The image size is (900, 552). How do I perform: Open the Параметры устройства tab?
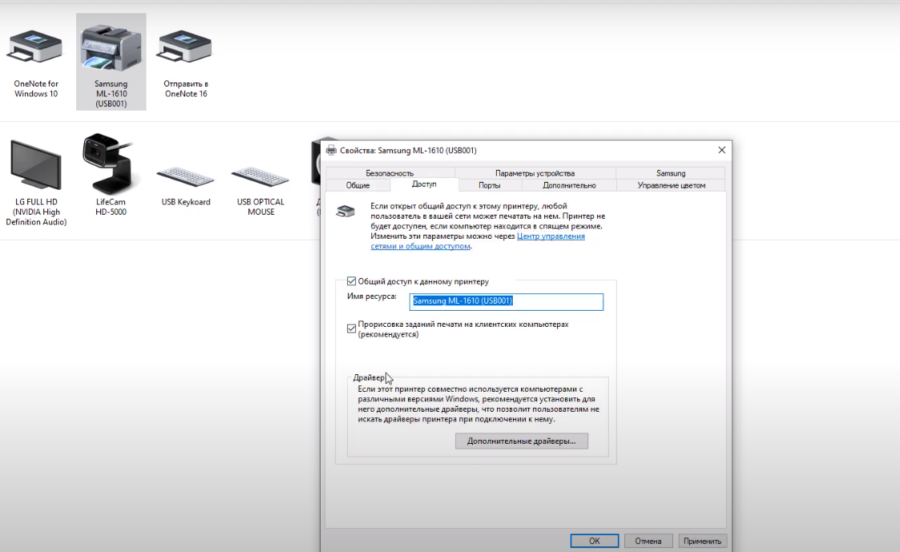[534, 173]
